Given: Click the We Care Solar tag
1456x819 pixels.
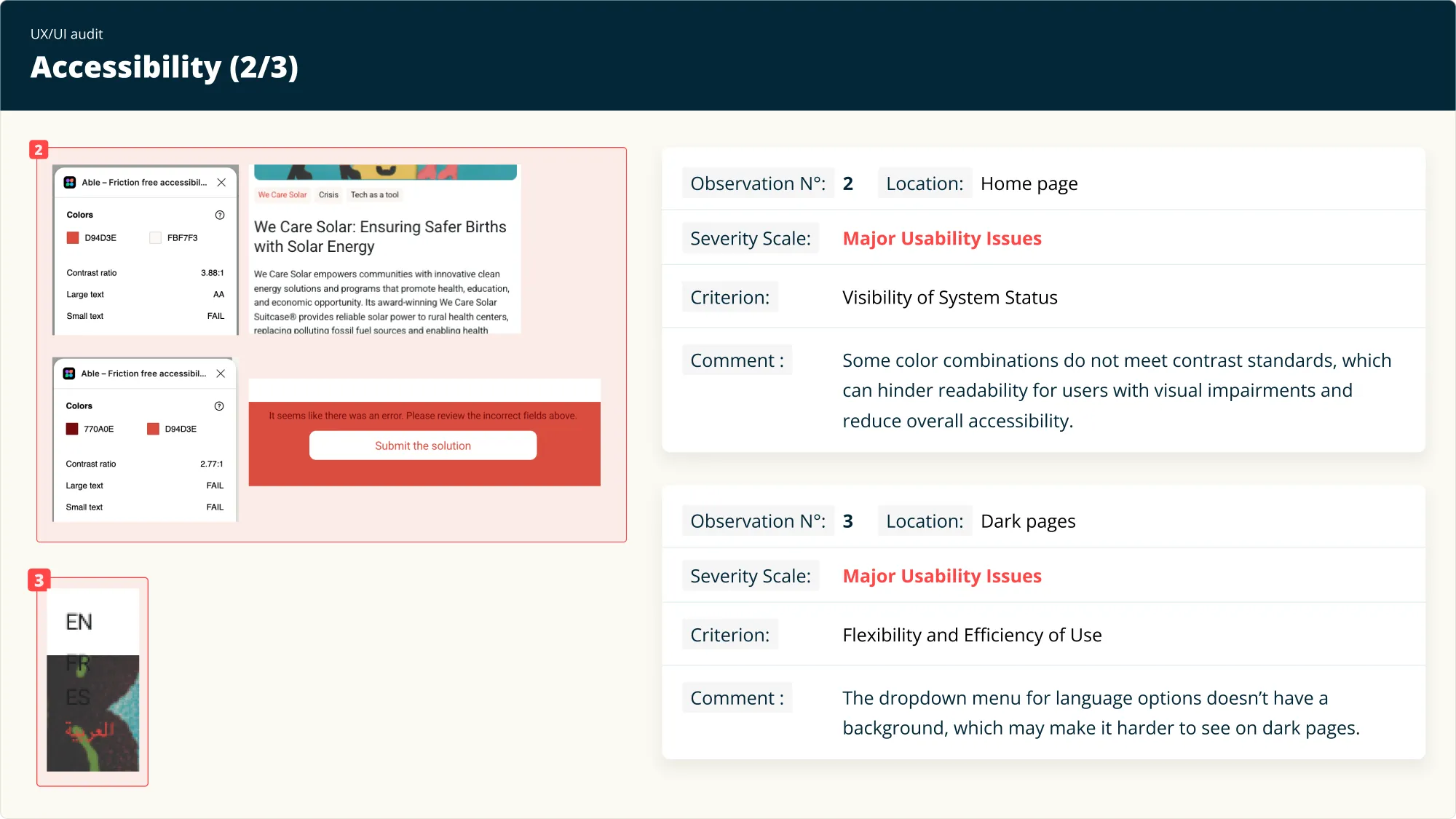Looking at the screenshot, I should tap(282, 195).
